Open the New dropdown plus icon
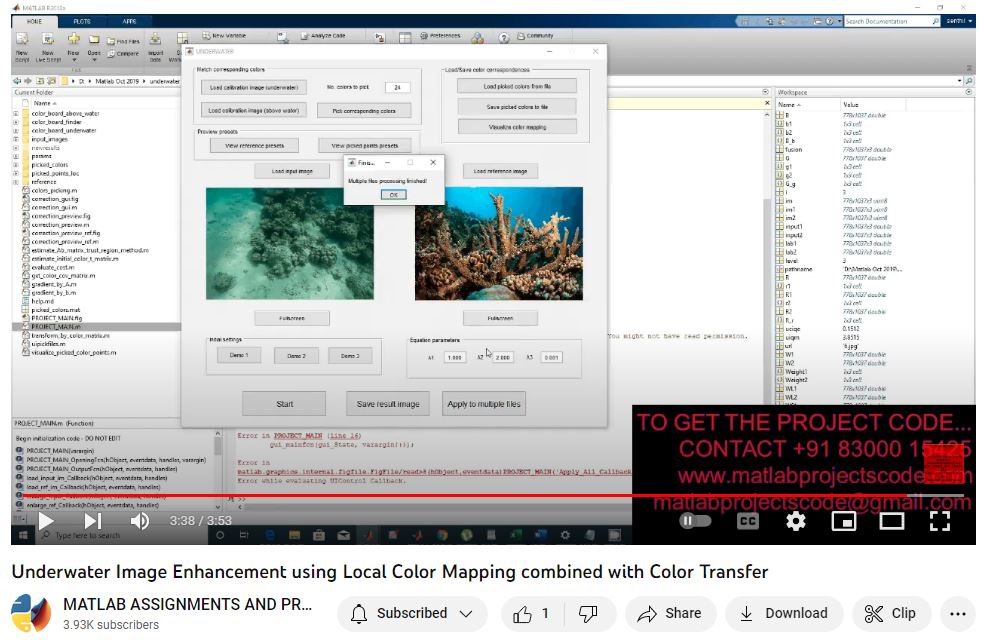The width and height of the screenshot is (984, 640). (x=73, y=47)
